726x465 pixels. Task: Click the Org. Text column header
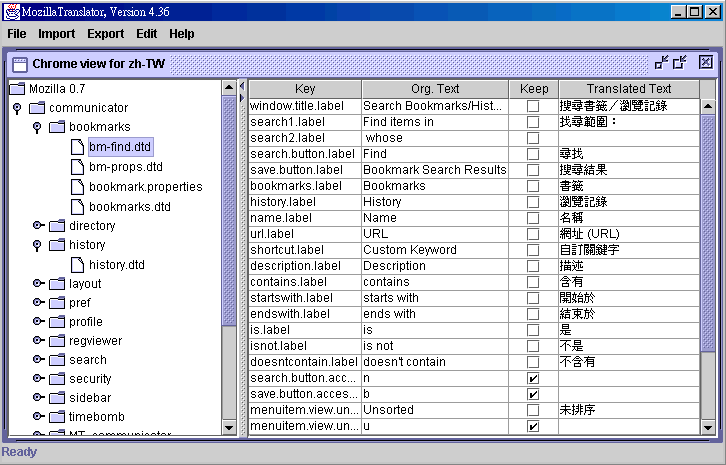[435, 89]
